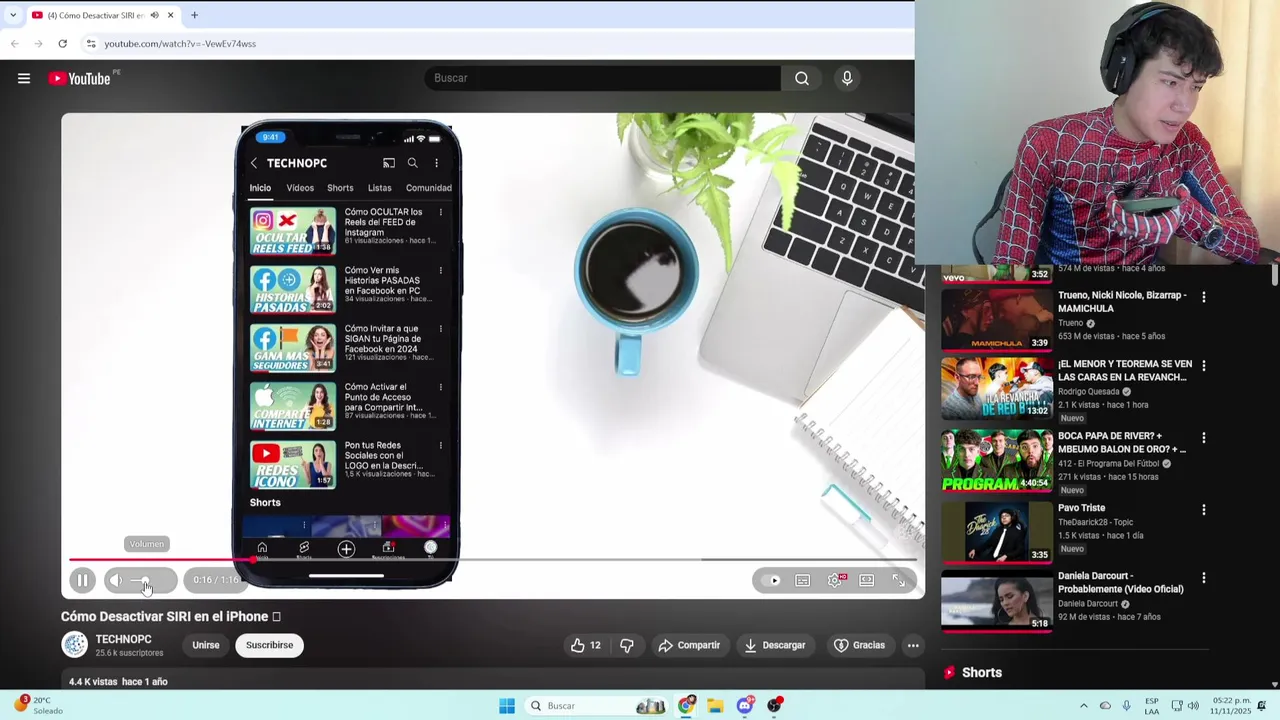Screen dimensions: 1280x720
Task: Toggle subtitles in the video player
Action: point(803,580)
